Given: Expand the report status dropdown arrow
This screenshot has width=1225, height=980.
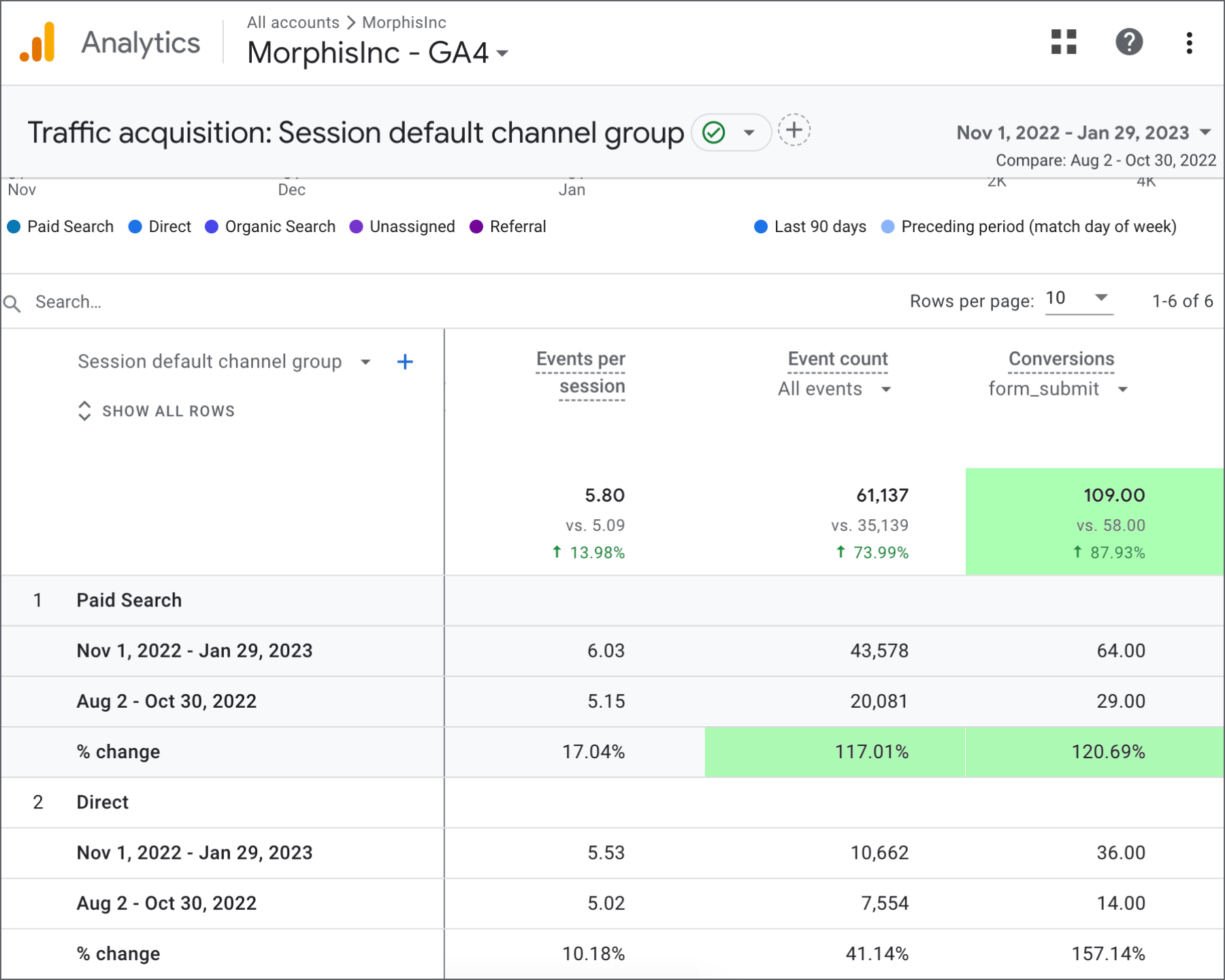Looking at the screenshot, I should 749,133.
